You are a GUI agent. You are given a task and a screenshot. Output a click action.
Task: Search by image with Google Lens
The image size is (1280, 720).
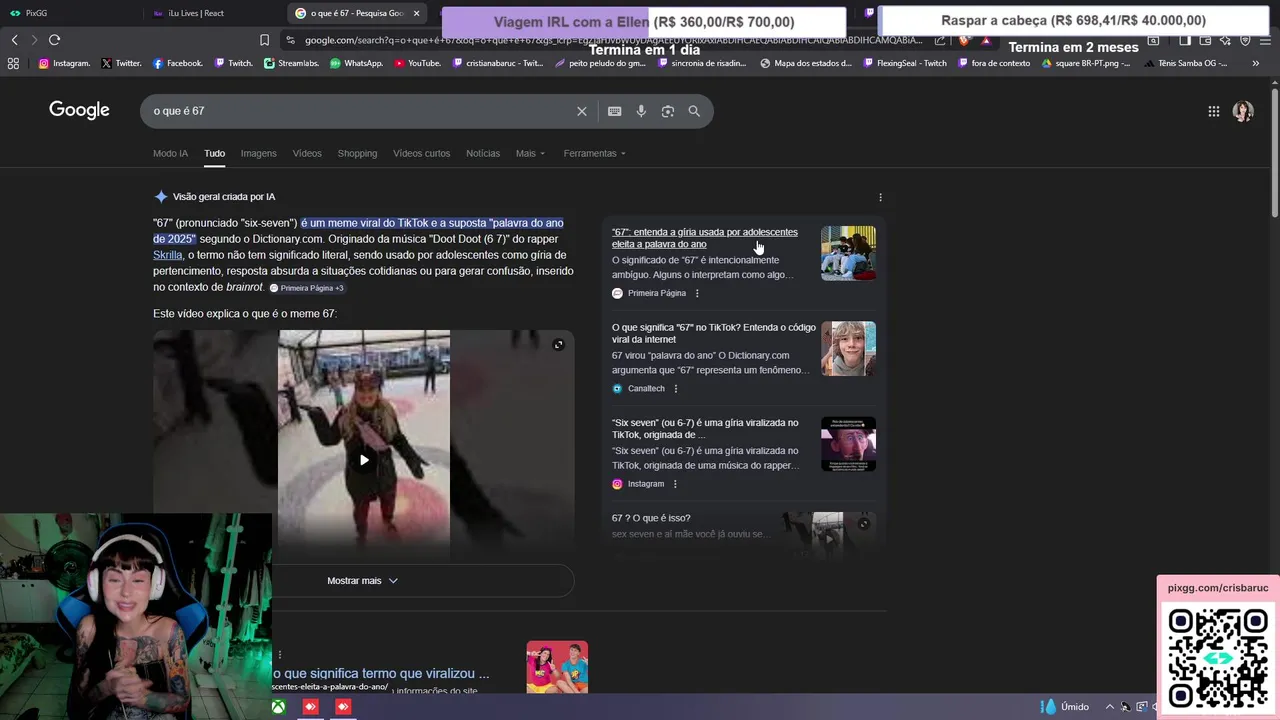(x=667, y=111)
